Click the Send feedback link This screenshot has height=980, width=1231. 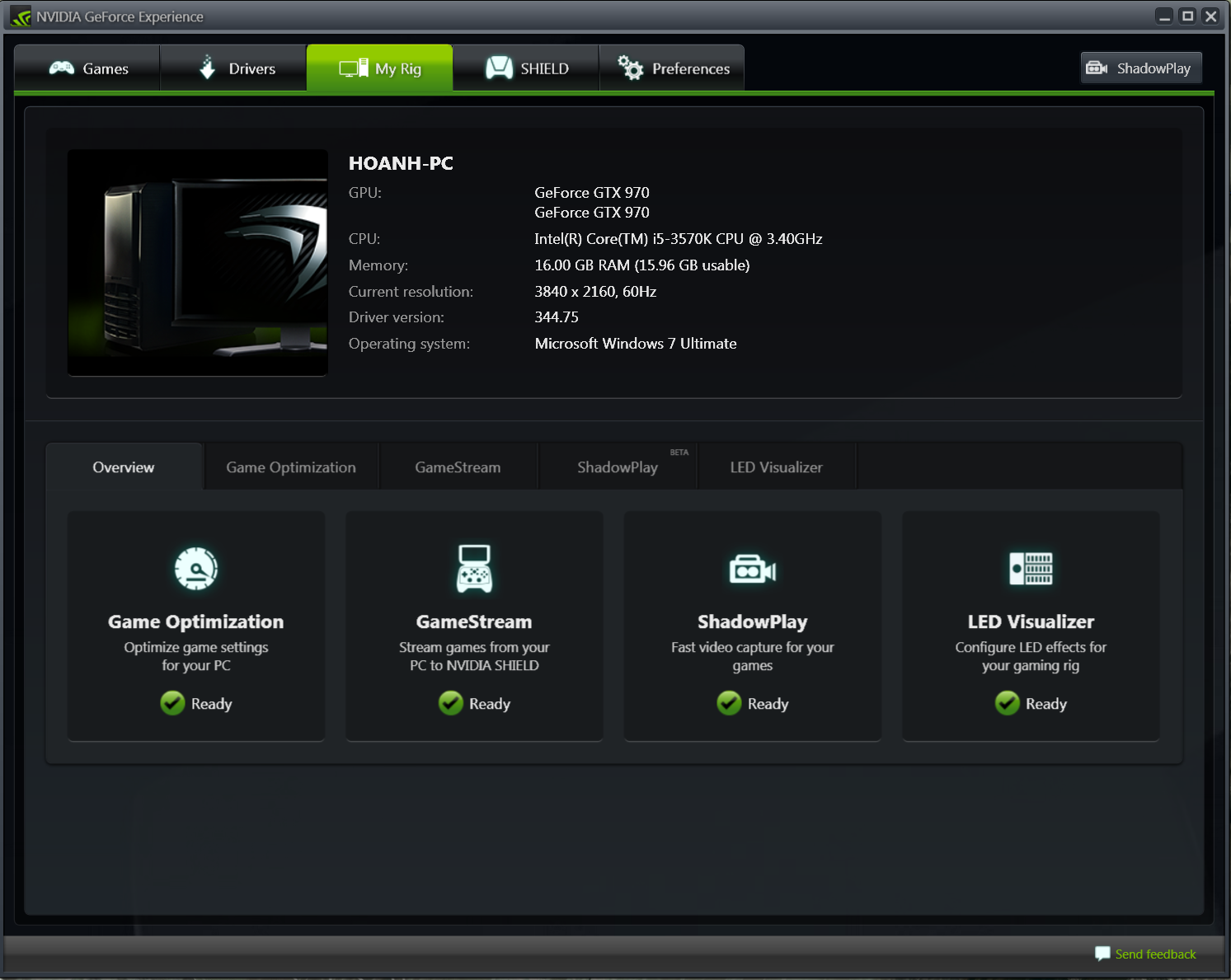(x=1155, y=954)
